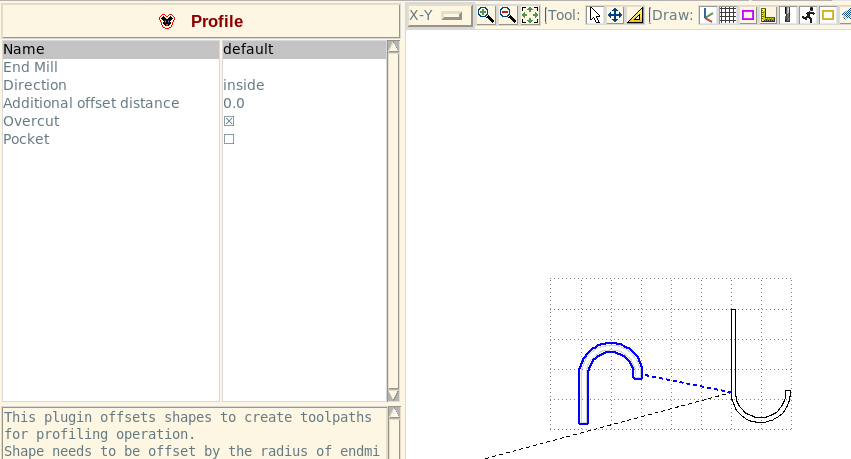Click the empty End Mill value cell
Screen dimensions: 851x459
[x=304, y=67]
